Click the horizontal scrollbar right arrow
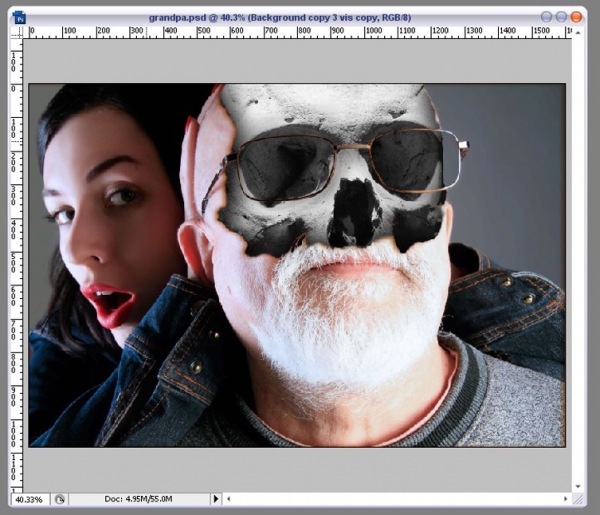 (566, 499)
